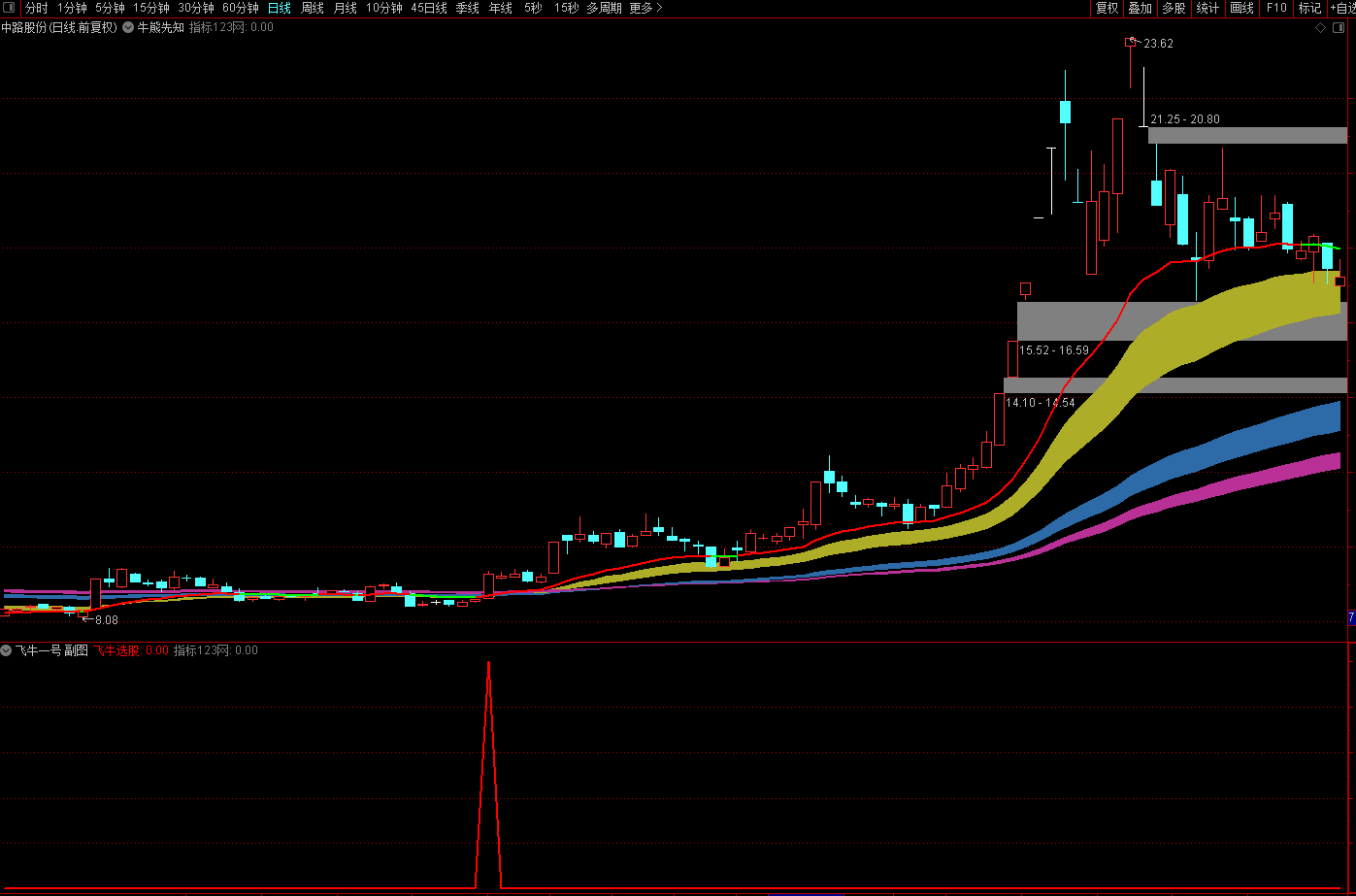Select the 45日线 period tab
This screenshot has height=896, width=1356.
click(x=429, y=8)
